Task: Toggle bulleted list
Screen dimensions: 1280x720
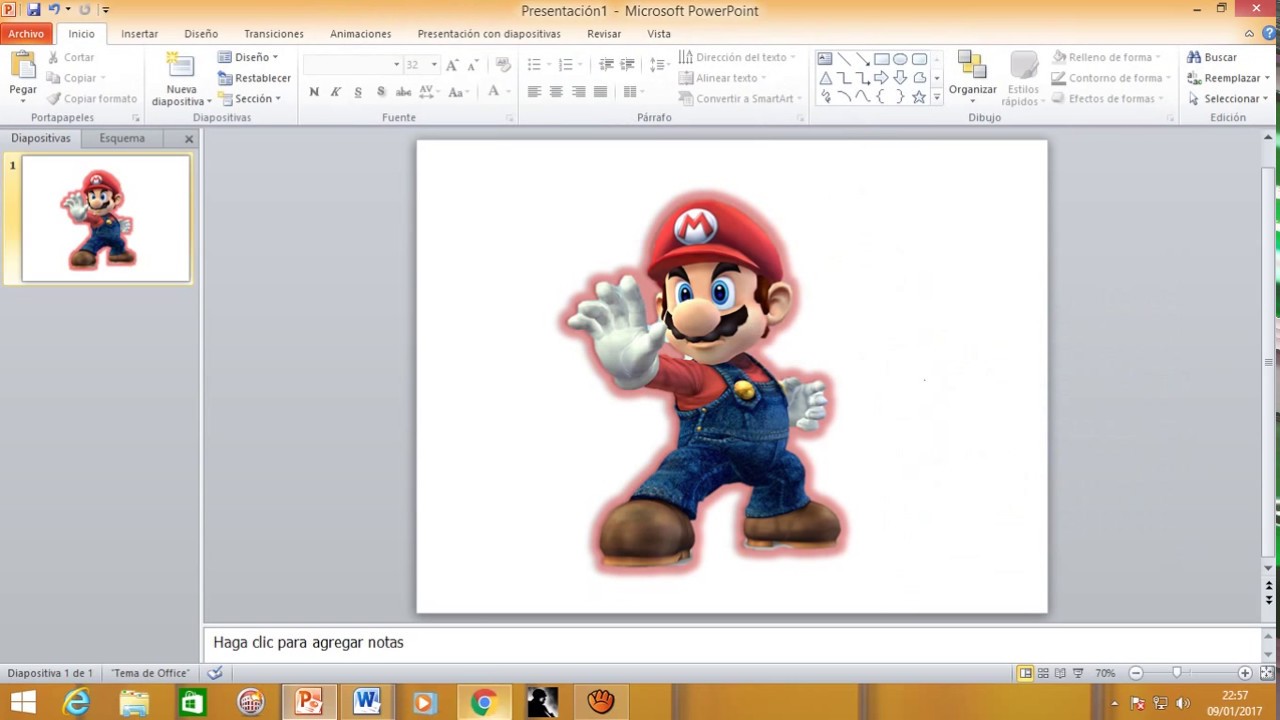Action: 534,65
